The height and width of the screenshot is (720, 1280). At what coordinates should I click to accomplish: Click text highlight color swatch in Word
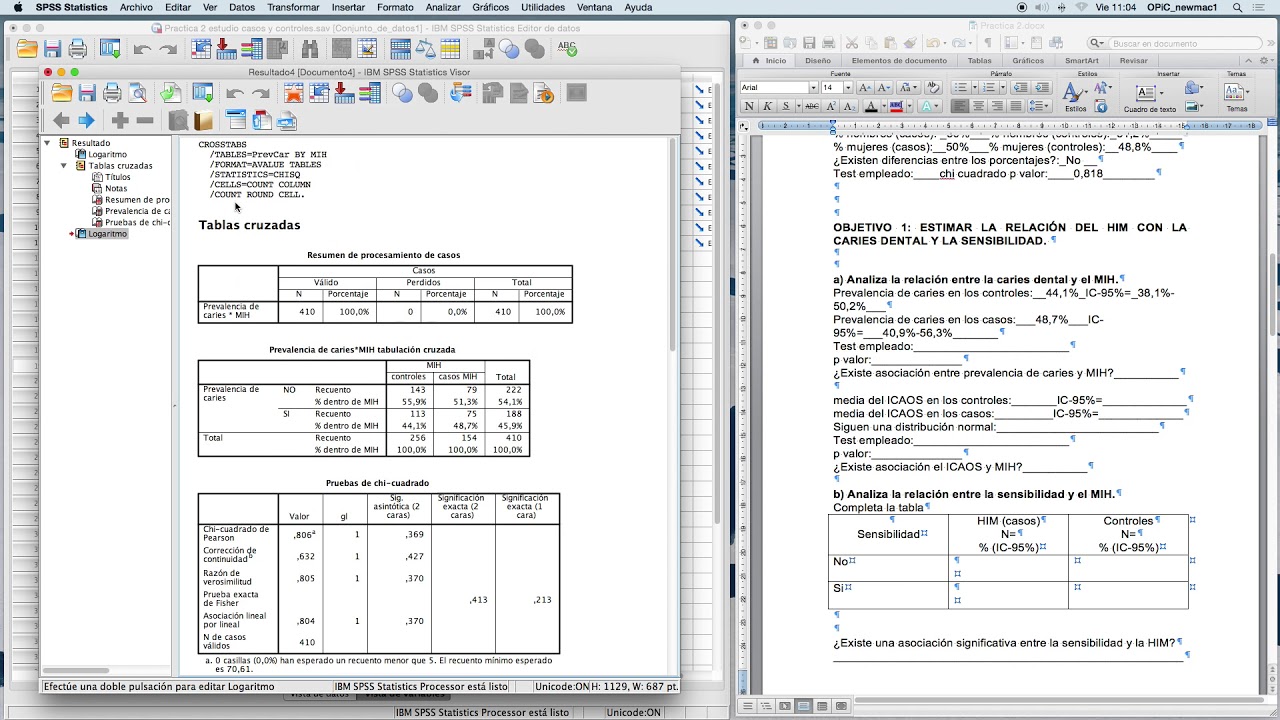point(898,106)
